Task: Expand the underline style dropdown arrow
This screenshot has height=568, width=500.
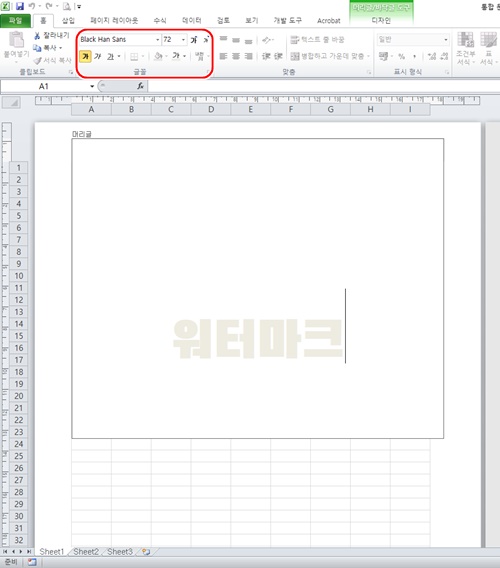Action: click(x=119, y=57)
